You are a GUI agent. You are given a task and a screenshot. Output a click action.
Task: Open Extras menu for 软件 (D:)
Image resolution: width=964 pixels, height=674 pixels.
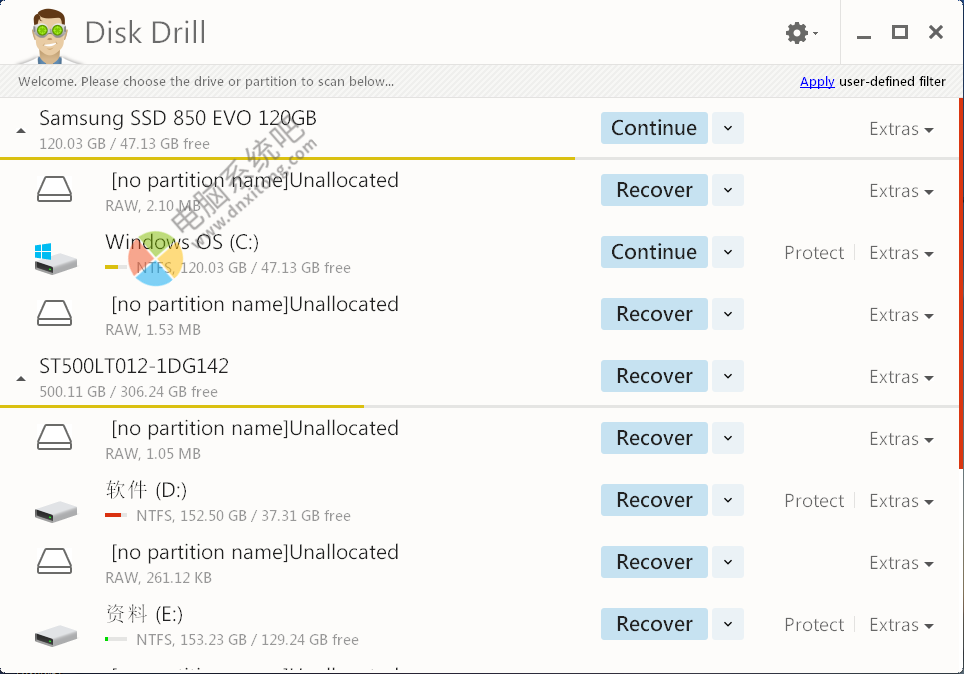coord(901,501)
